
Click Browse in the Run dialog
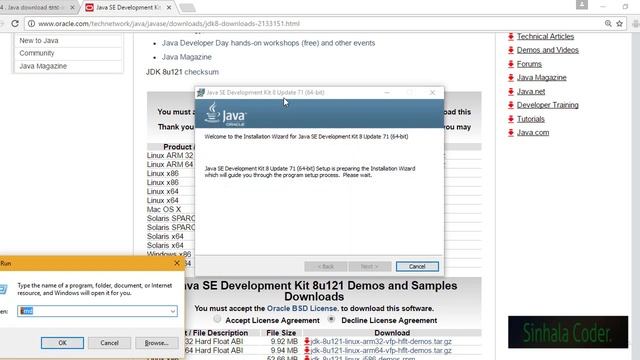tap(157, 343)
